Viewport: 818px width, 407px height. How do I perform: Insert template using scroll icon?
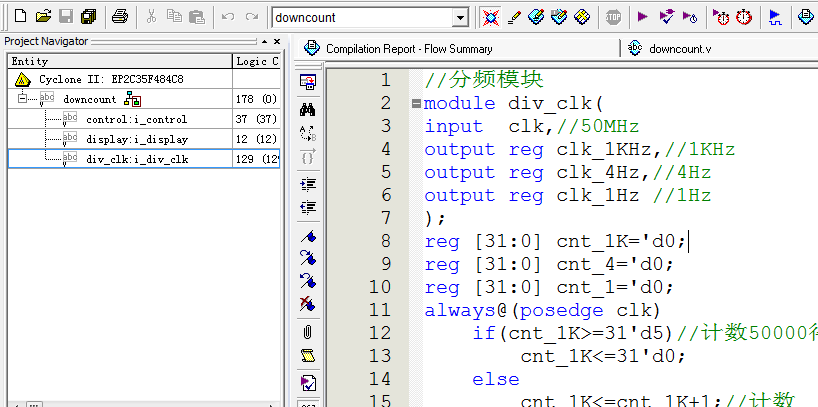[308, 355]
